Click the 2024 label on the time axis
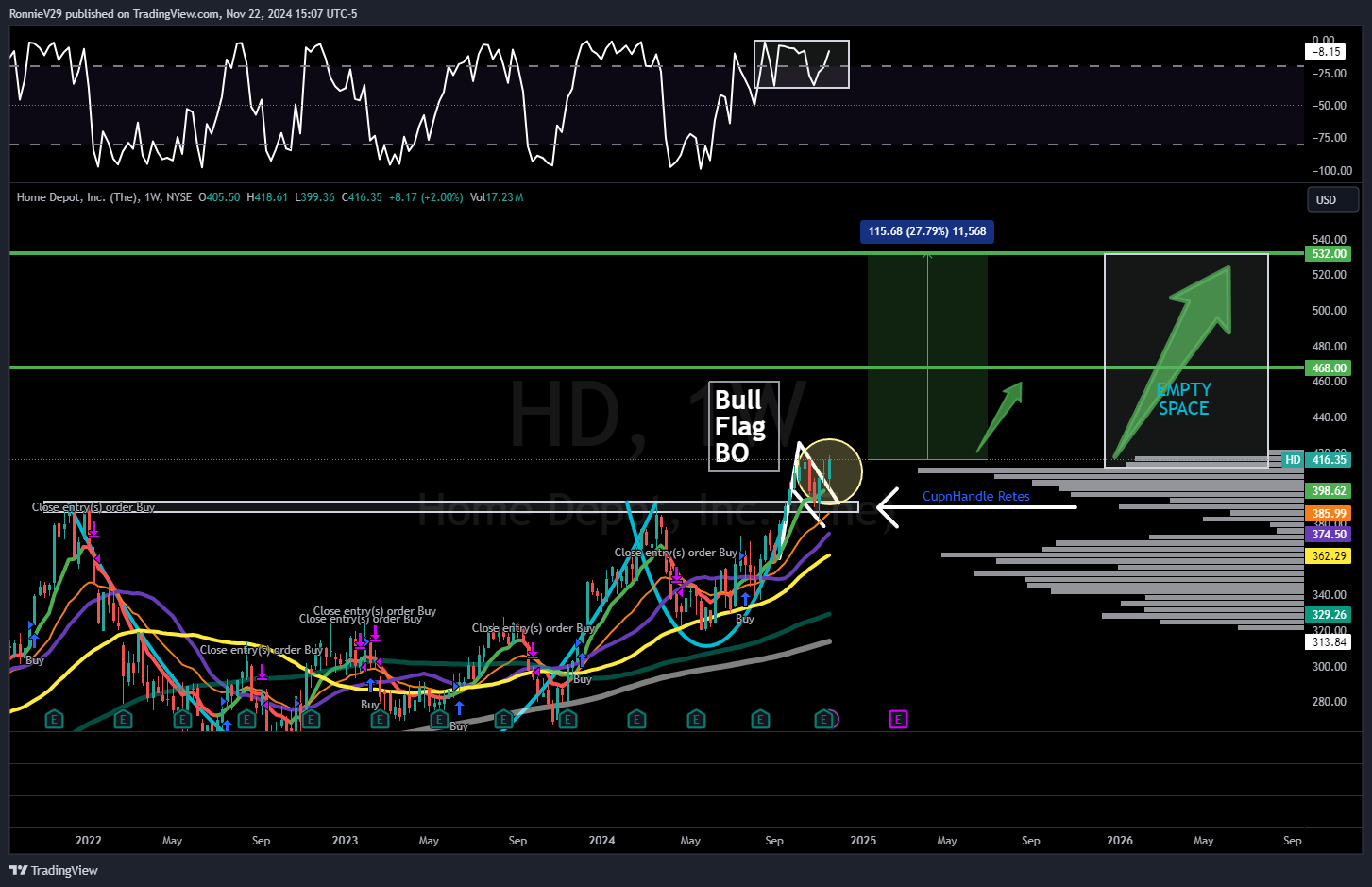 [601, 840]
